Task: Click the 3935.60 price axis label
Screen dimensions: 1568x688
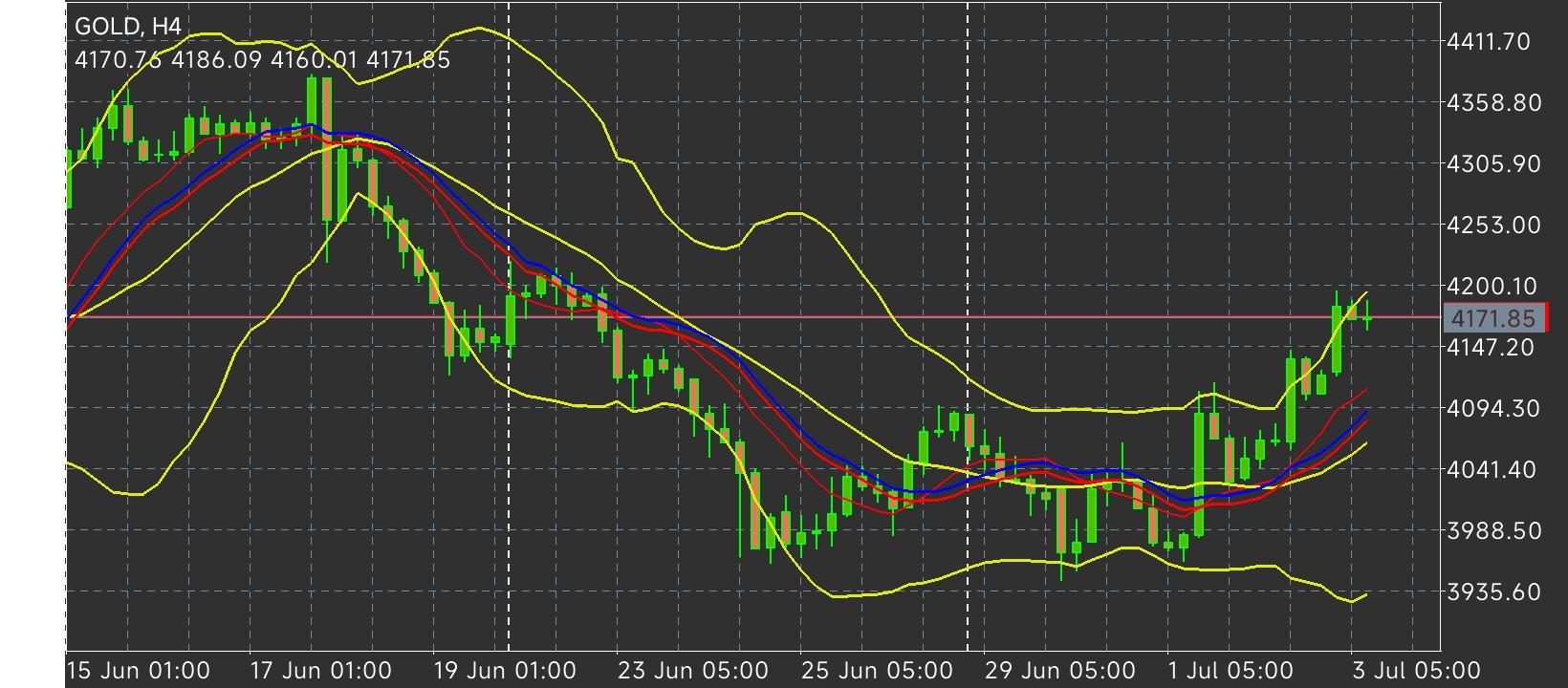Action: click(x=1494, y=591)
